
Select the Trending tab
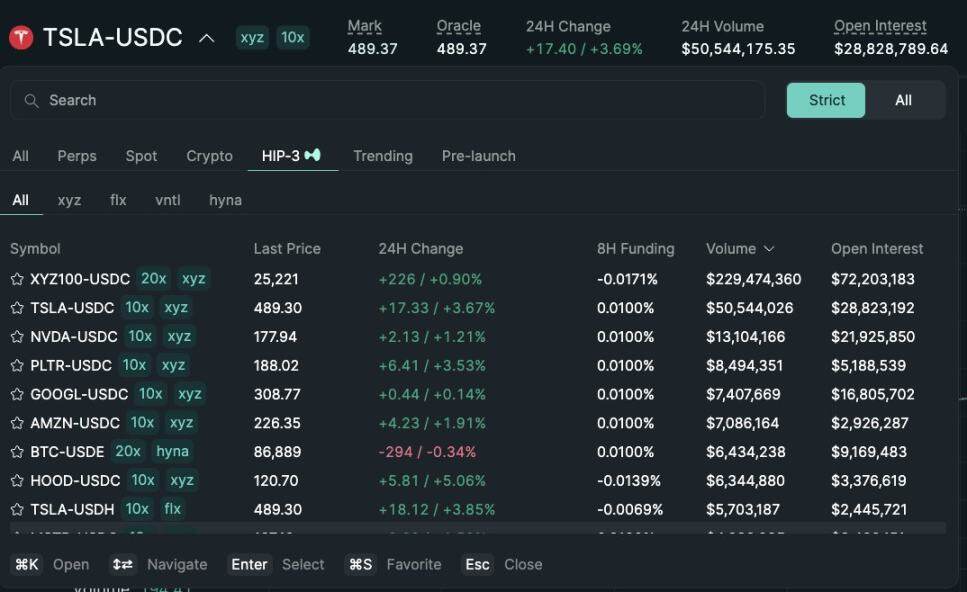coord(382,155)
